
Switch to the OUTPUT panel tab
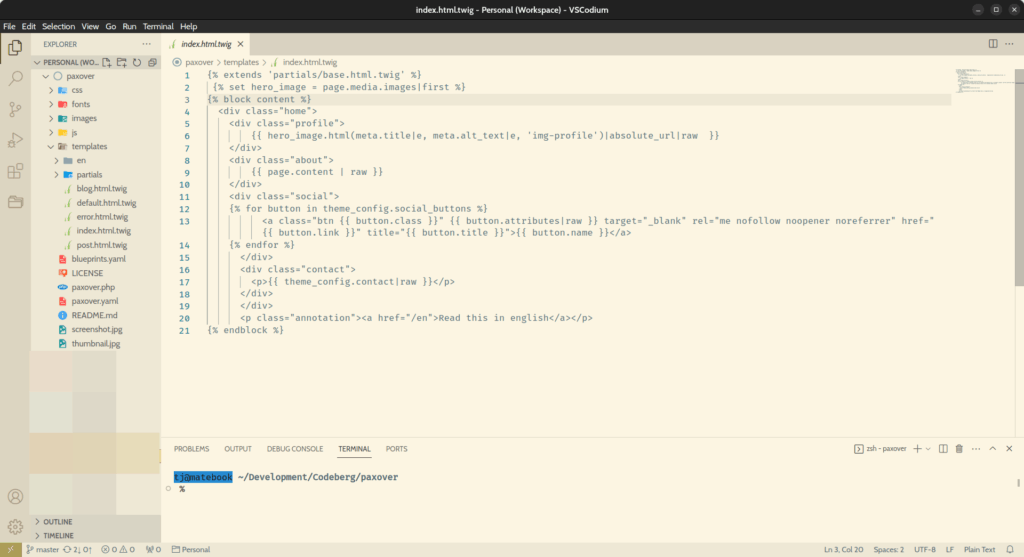pyautogui.click(x=238, y=449)
